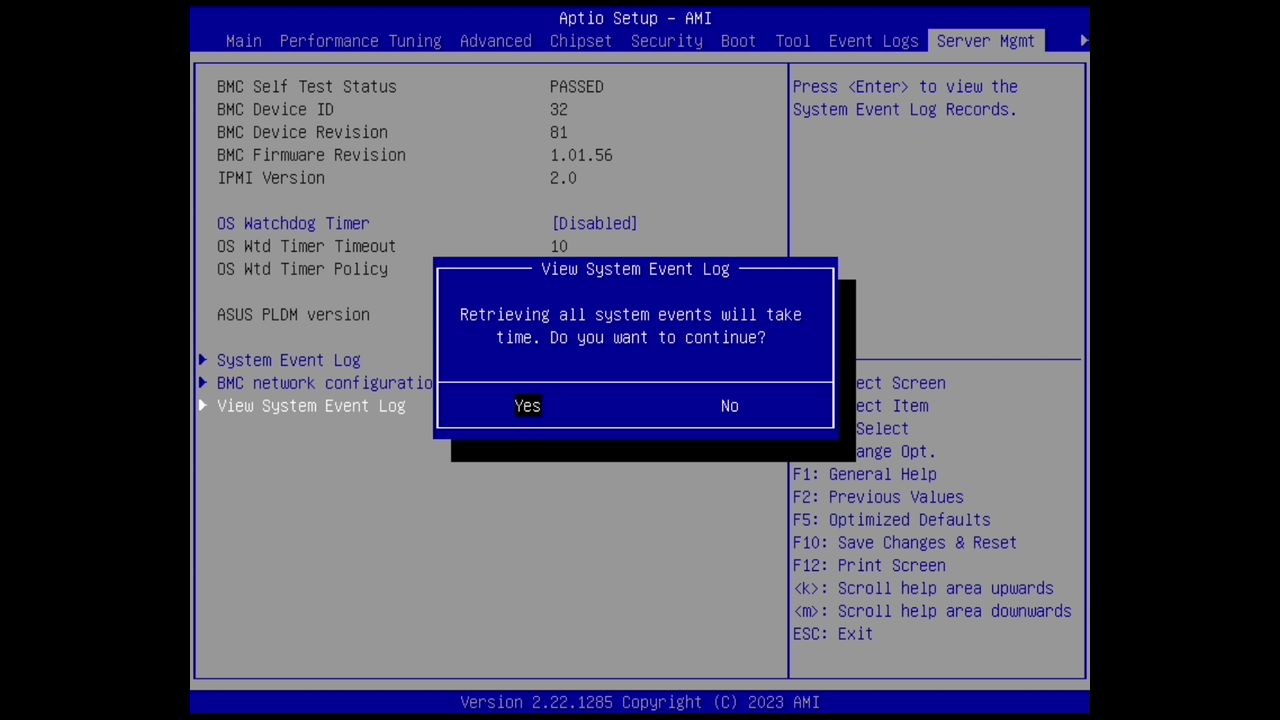This screenshot has height=720, width=1280.
Task: Select the OS Wtd Timer Timeout label
Action: click(306, 246)
